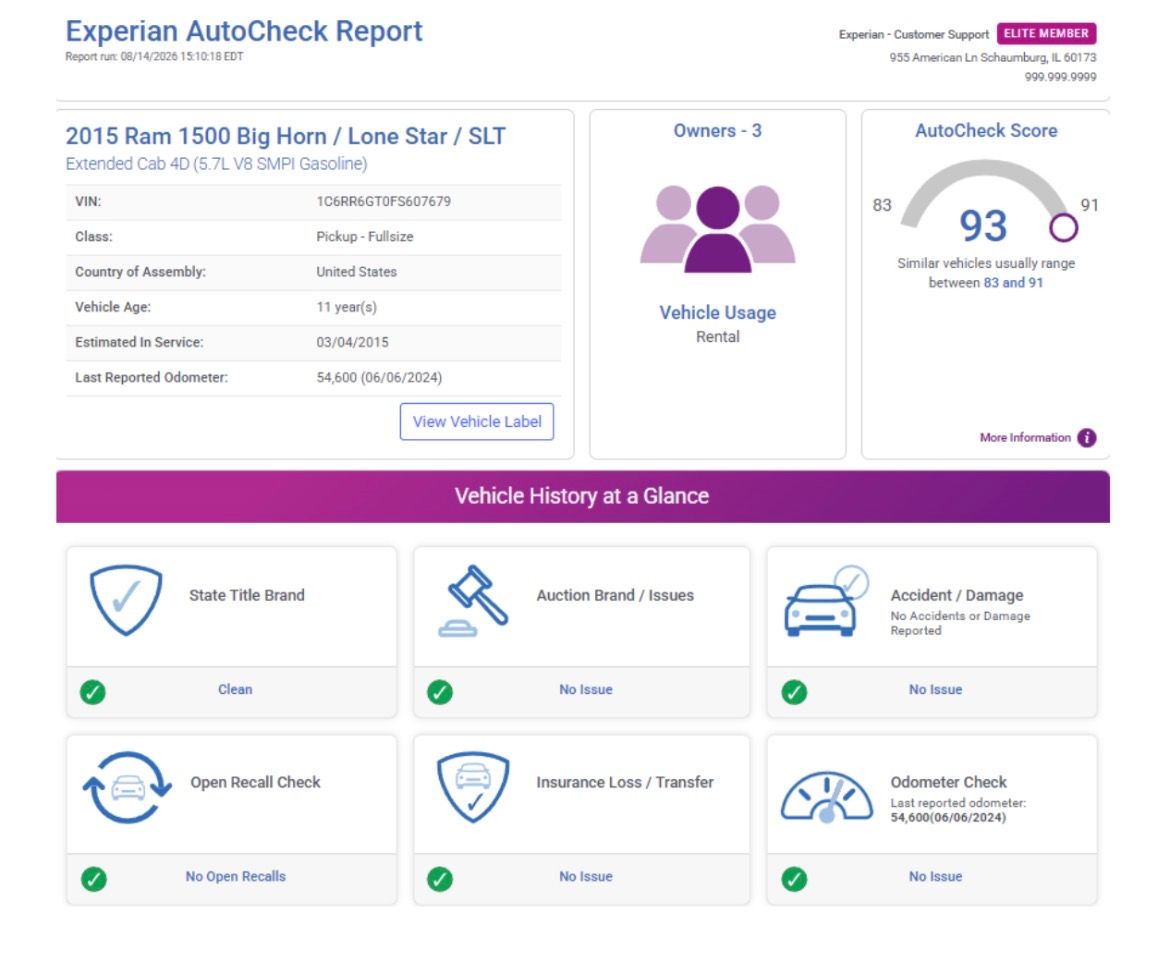The image size is (1170, 967).
Task: Click the Vehicle History at a Glance banner
Action: (583, 496)
